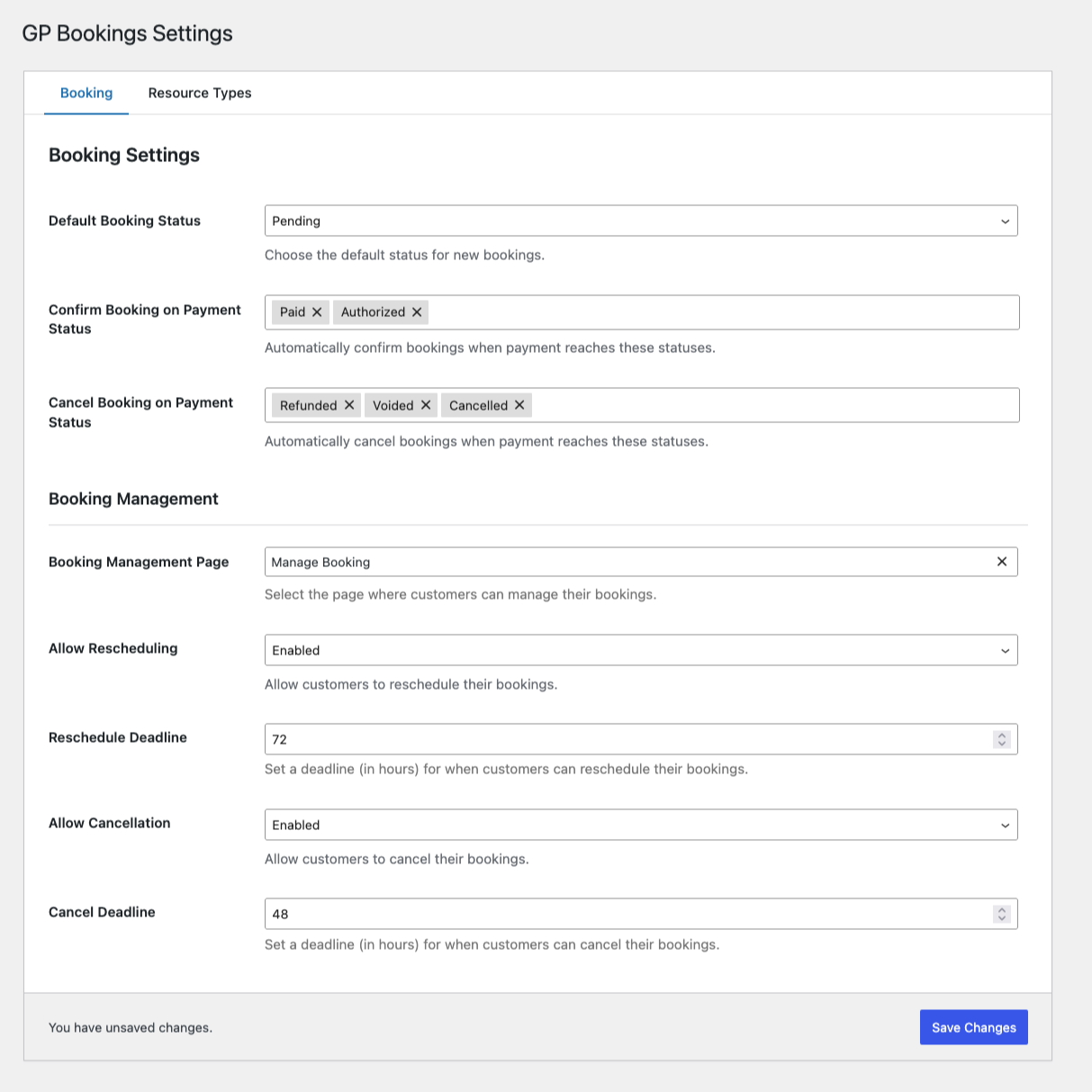
Task: Click the Reschedule Deadline stepper arrows
Action: 1002,739
